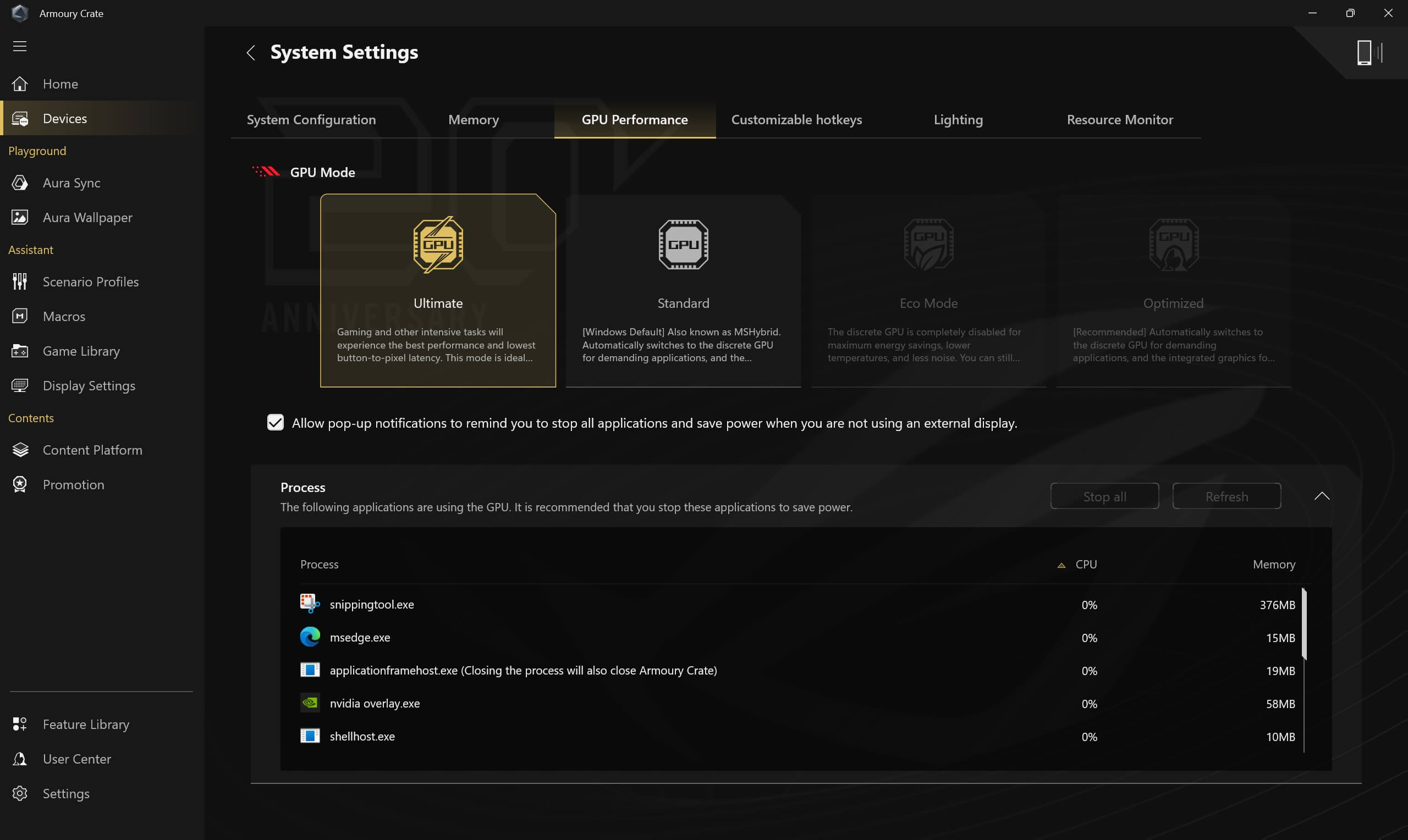Go back using the back arrow
The width and height of the screenshot is (1408, 840).
(251, 53)
